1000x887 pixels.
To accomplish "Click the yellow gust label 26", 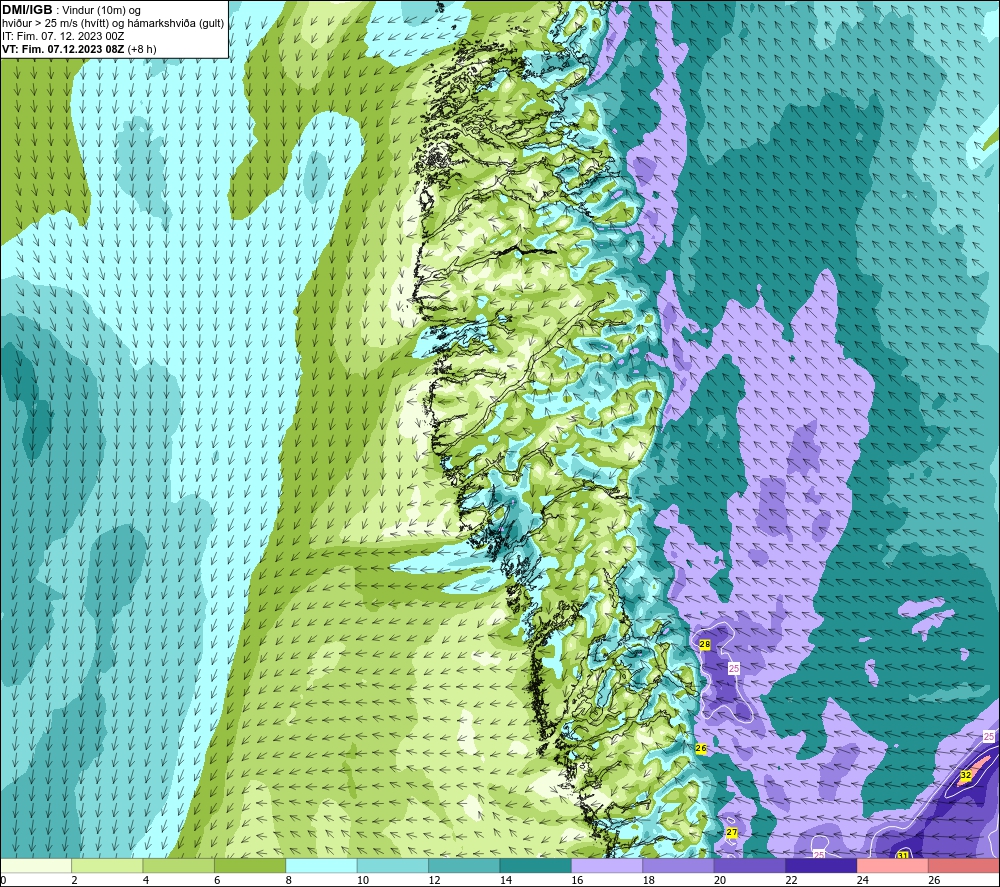I will [x=701, y=749].
